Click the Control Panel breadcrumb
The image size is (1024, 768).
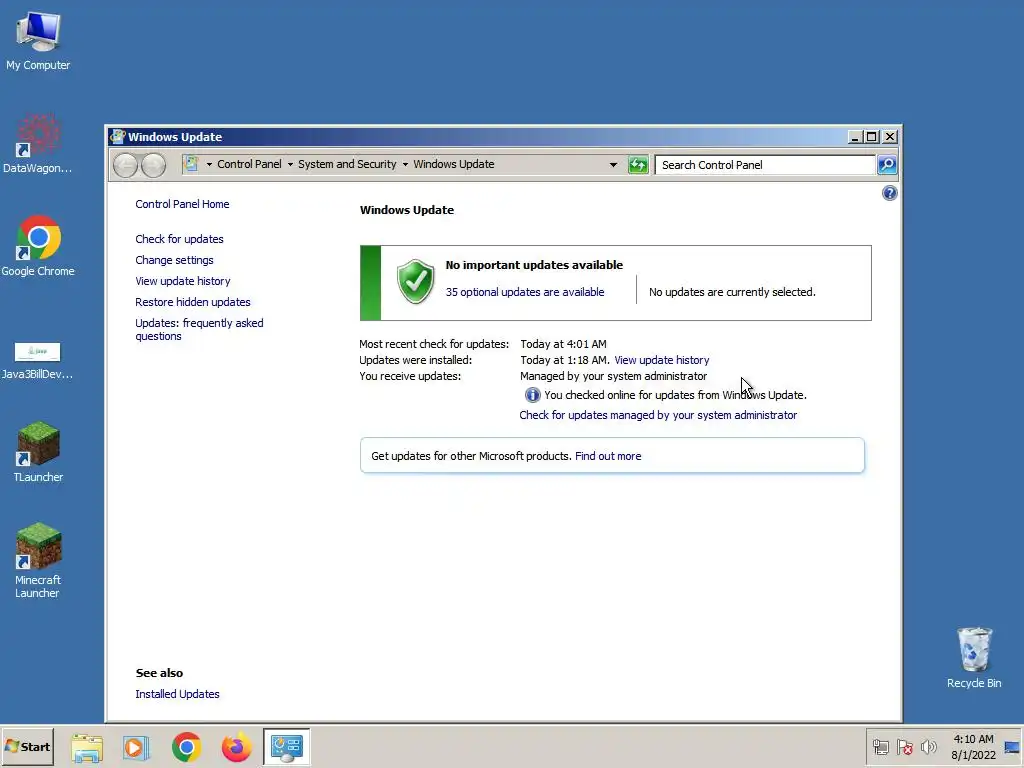tap(249, 164)
